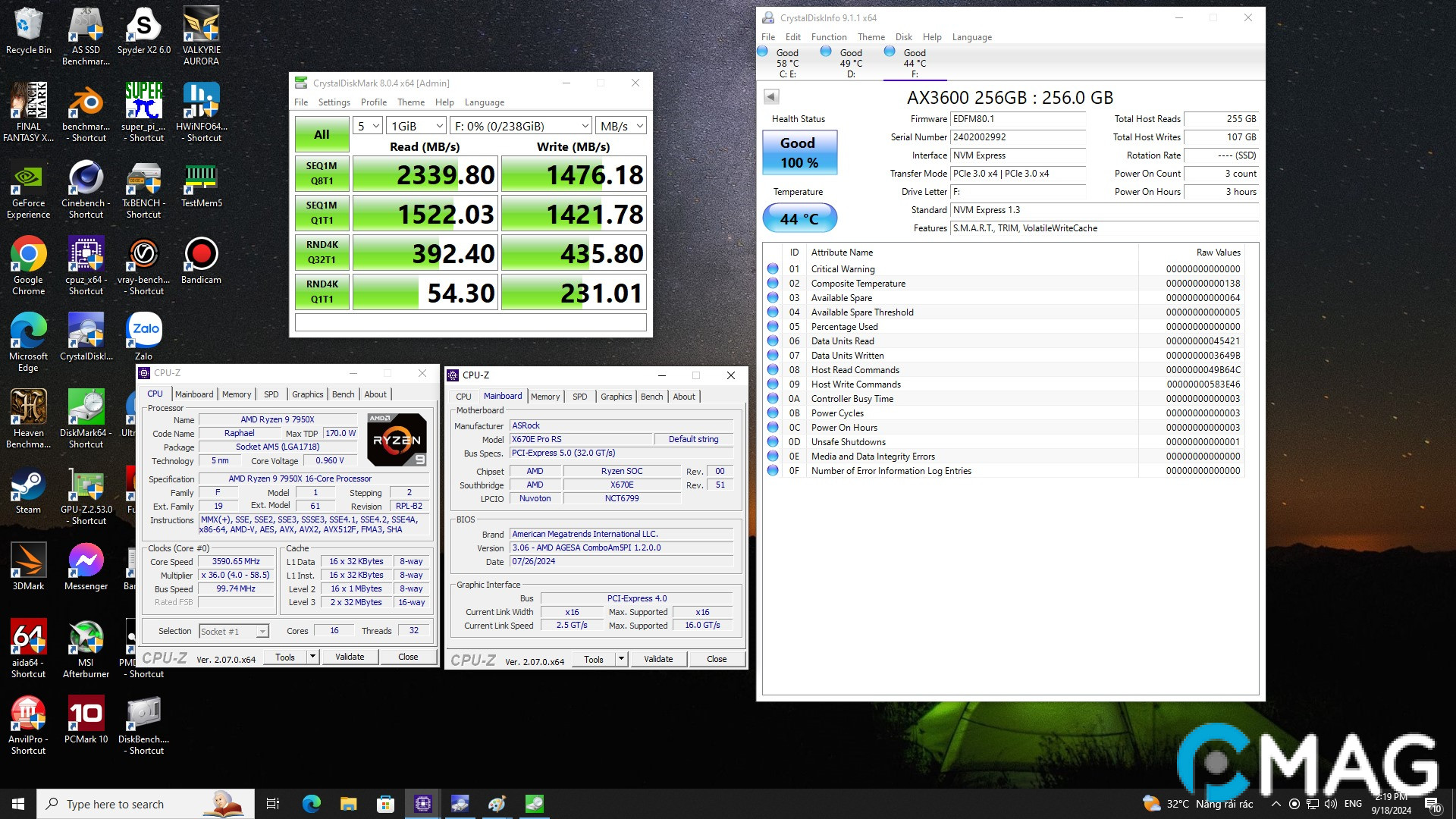Image resolution: width=1456 pixels, height=819 pixels.
Task: Launch the MSI Afterburner desktop icon
Action: [86, 638]
